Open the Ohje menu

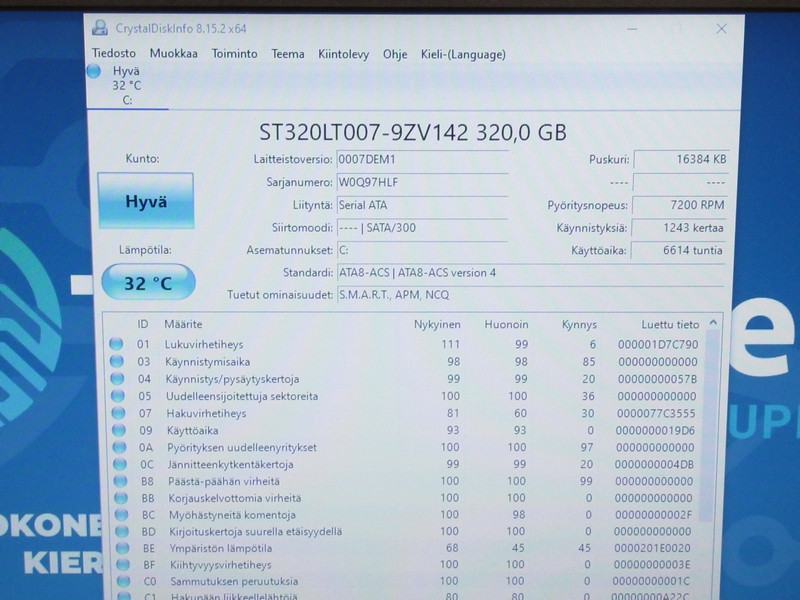[x=395, y=54]
